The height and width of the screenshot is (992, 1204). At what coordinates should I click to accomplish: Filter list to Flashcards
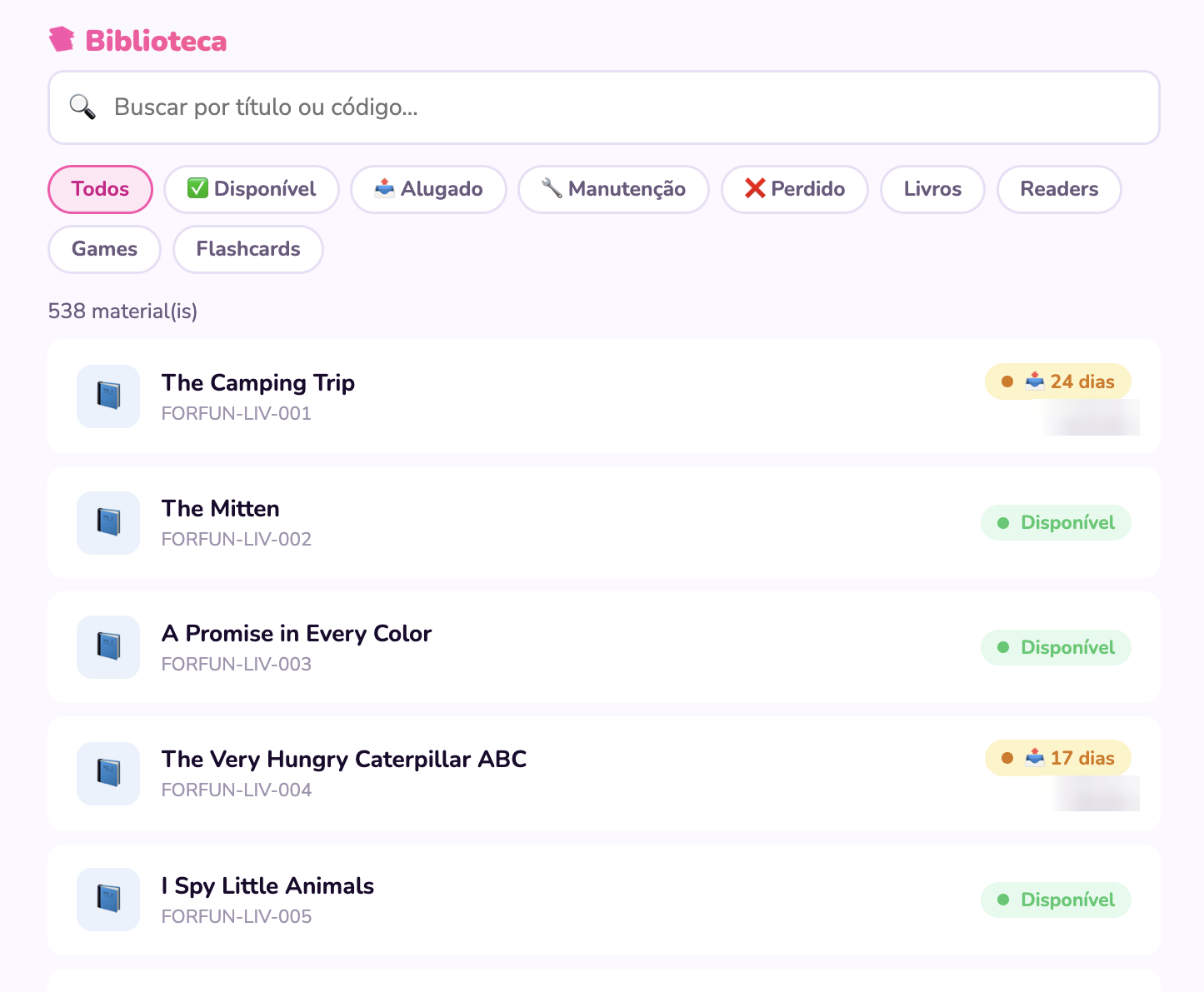[248, 249]
